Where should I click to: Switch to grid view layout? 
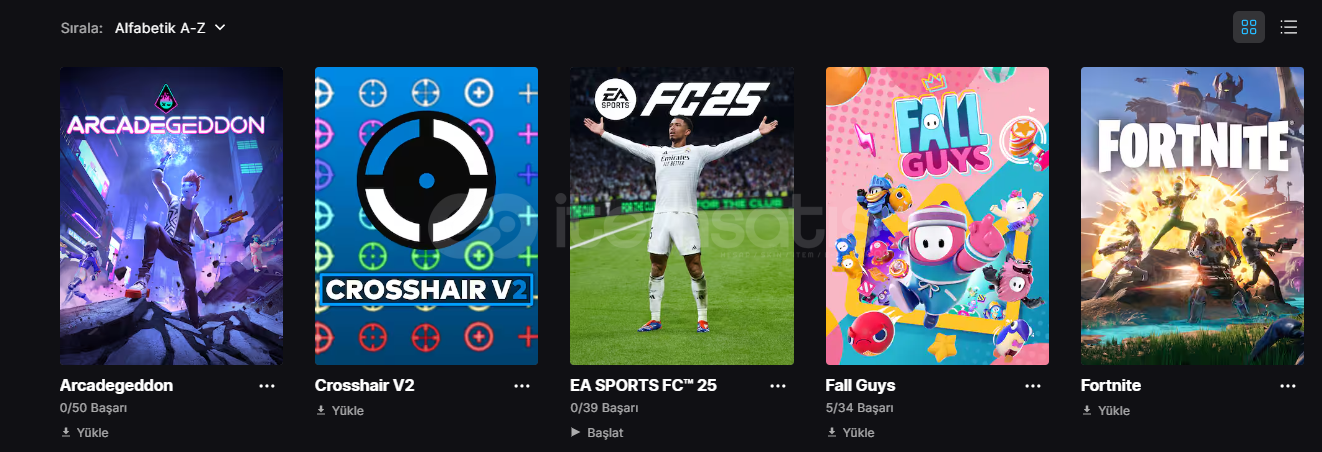(1248, 27)
